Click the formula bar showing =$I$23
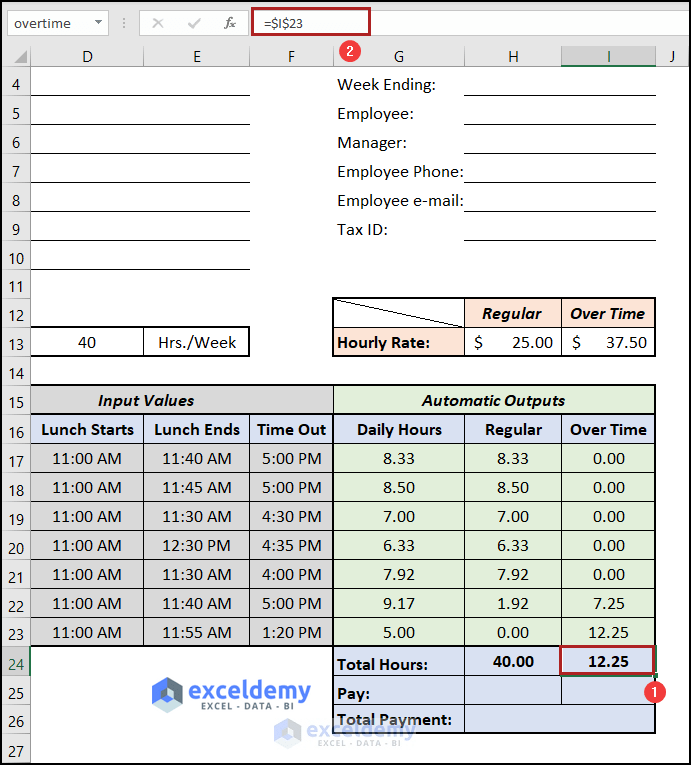Screen dimensions: 691x765 pyautogui.click(x=311, y=22)
